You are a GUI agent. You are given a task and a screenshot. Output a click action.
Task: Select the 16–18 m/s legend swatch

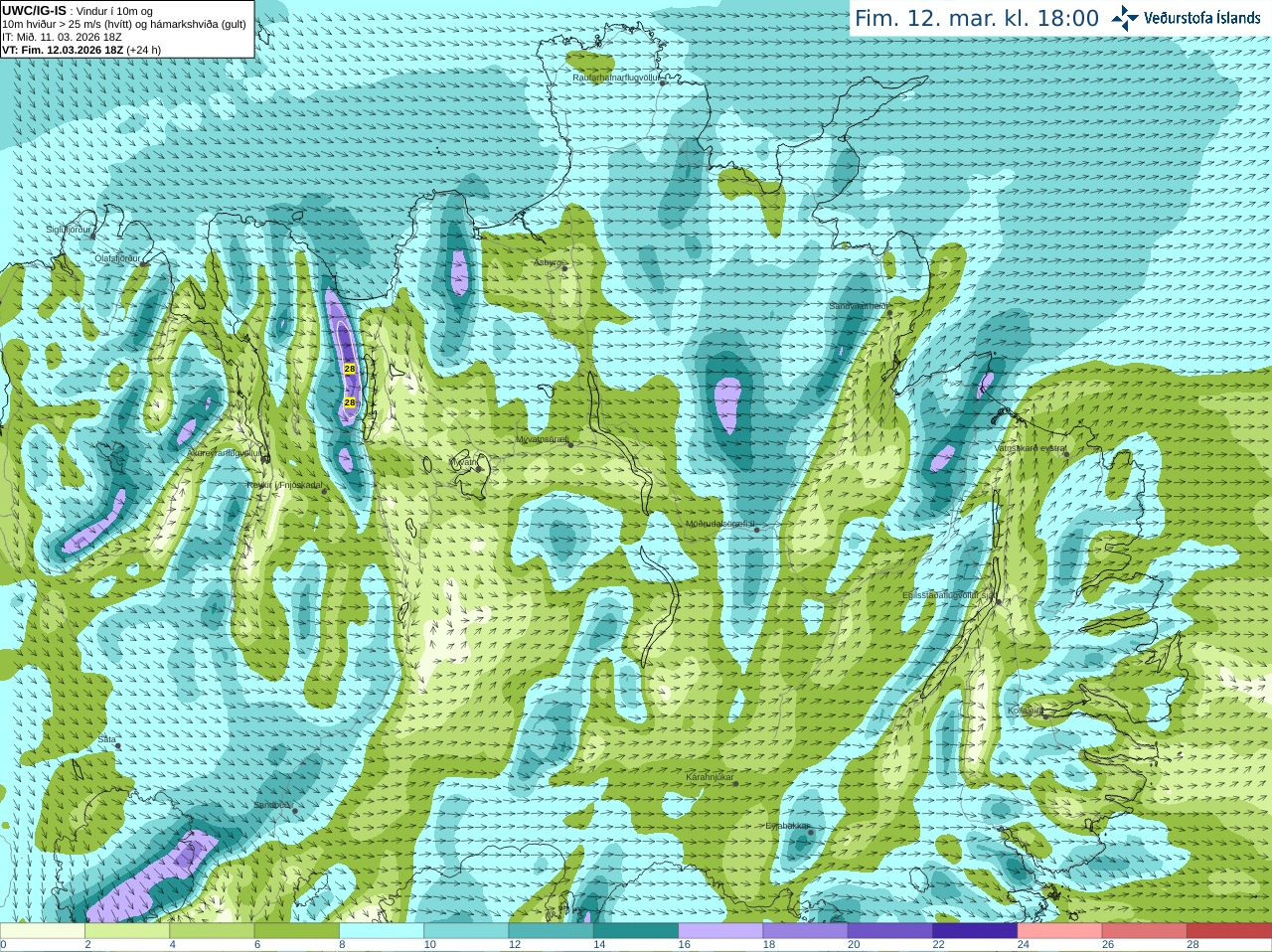[x=720, y=931]
